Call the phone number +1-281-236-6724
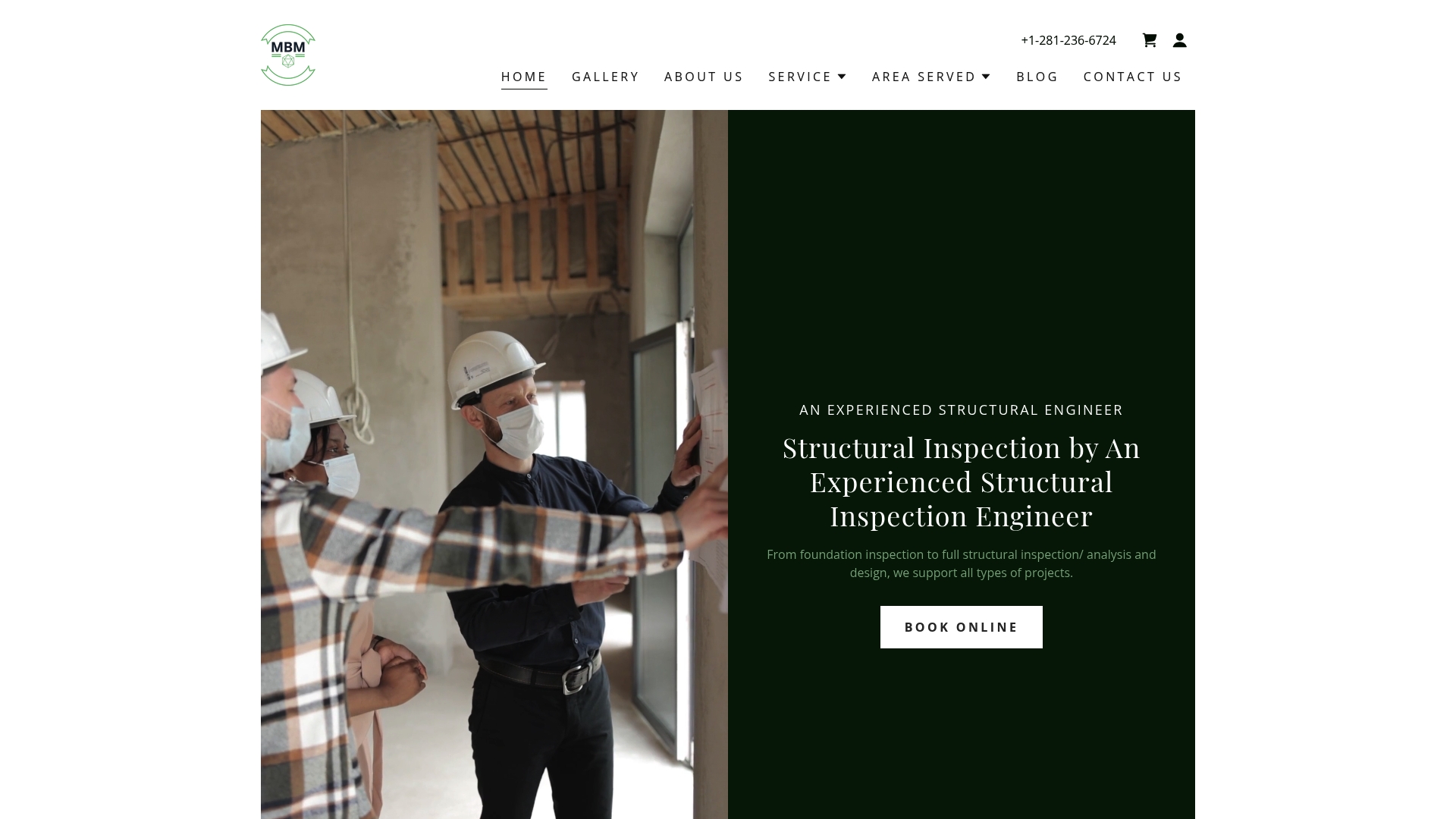Image resolution: width=1456 pixels, height=819 pixels. 1068,40
